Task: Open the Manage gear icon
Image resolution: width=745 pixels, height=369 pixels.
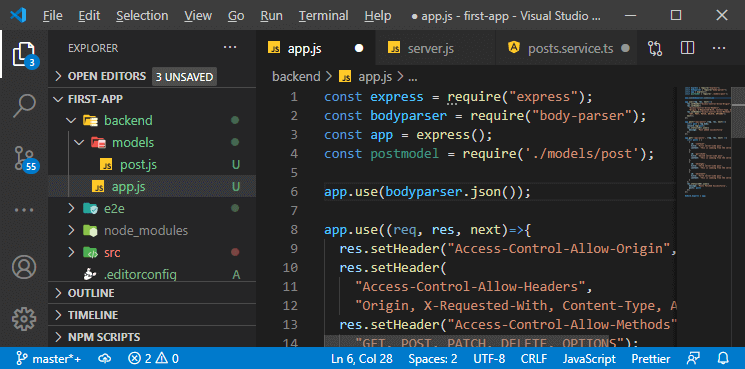Action: pyautogui.click(x=24, y=318)
